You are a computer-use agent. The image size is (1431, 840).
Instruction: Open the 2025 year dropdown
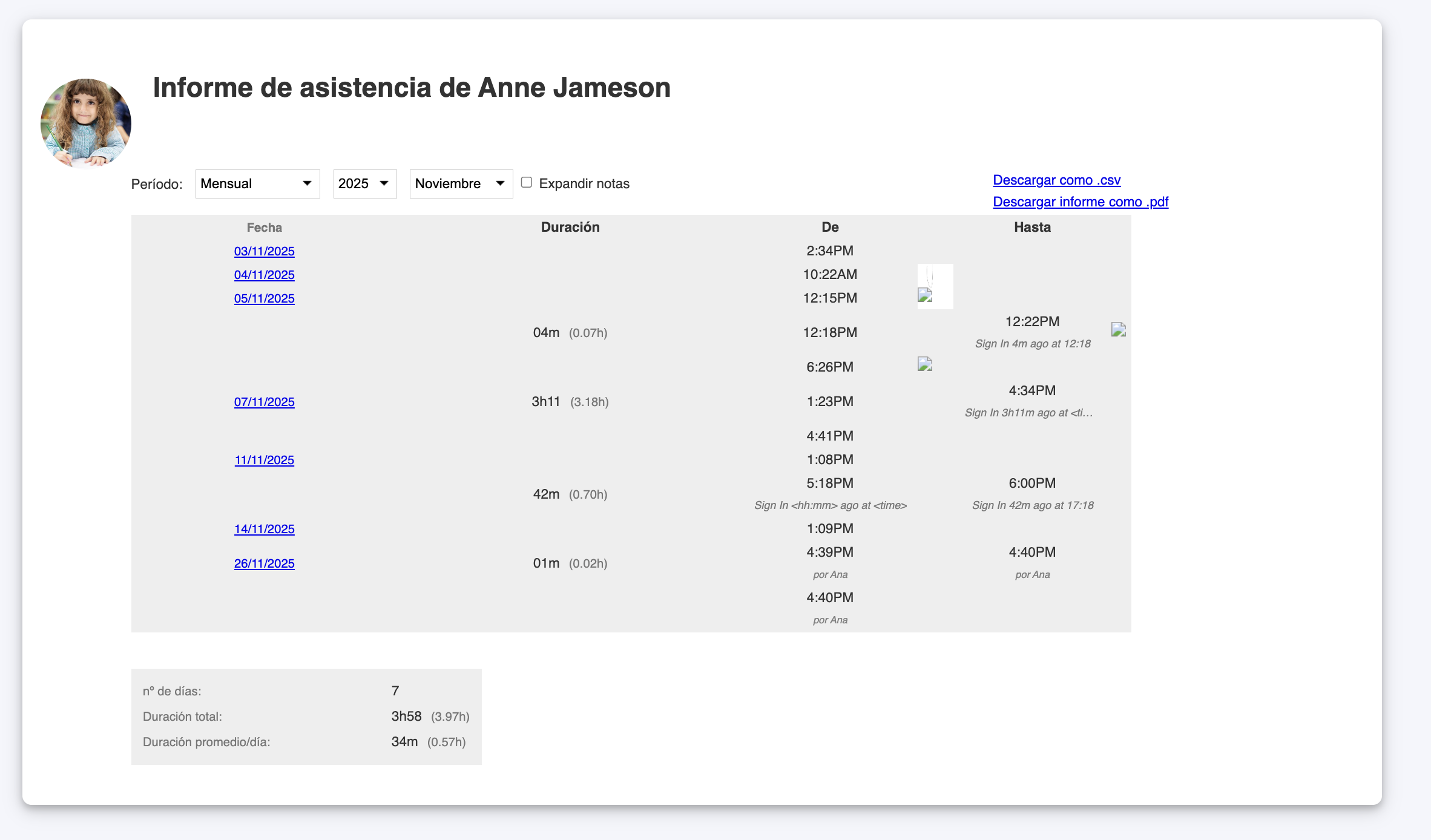pos(364,184)
